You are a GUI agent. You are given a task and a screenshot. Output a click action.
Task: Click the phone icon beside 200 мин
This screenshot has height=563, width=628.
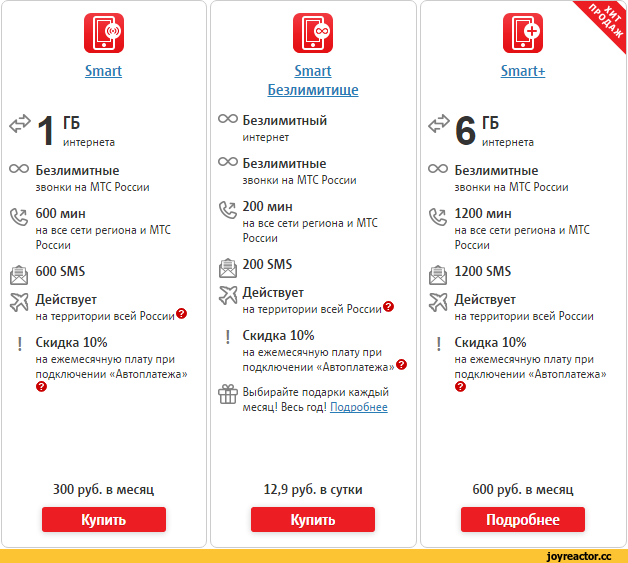[x=228, y=210]
